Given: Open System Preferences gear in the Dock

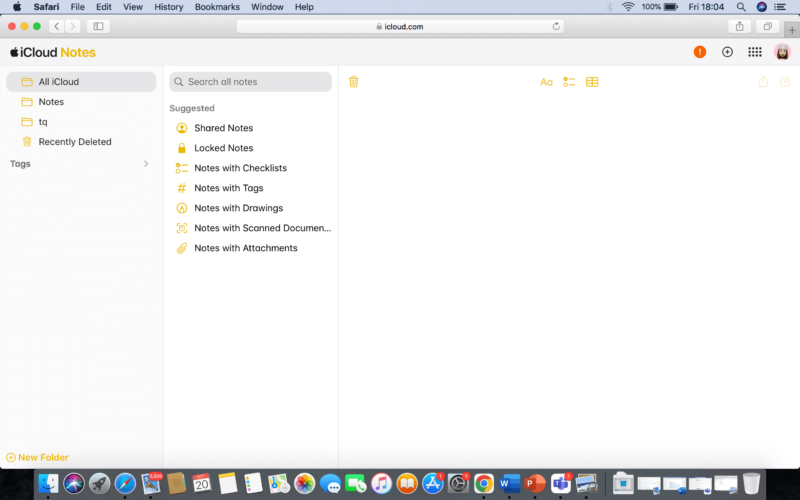Looking at the screenshot, I should pyautogui.click(x=458, y=483).
